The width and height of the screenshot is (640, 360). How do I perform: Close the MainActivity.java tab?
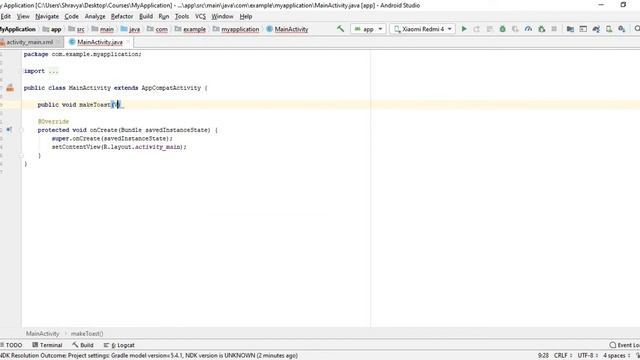click(x=128, y=42)
